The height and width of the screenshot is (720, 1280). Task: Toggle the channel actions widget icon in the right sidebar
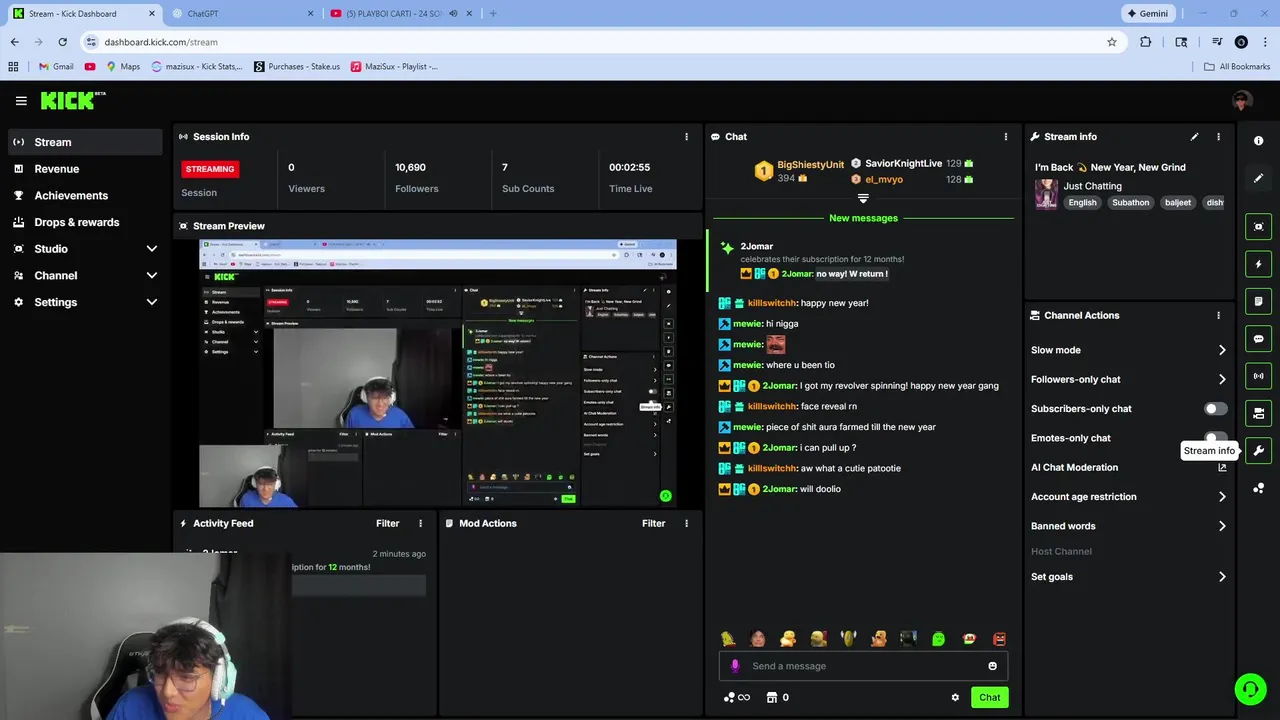(x=1258, y=413)
